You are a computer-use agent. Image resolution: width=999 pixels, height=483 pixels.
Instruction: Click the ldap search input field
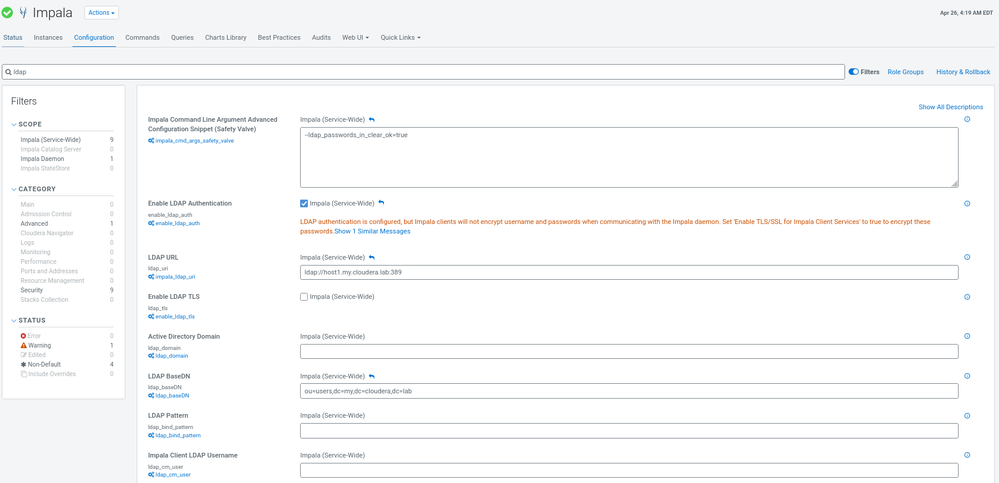coord(424,72)
